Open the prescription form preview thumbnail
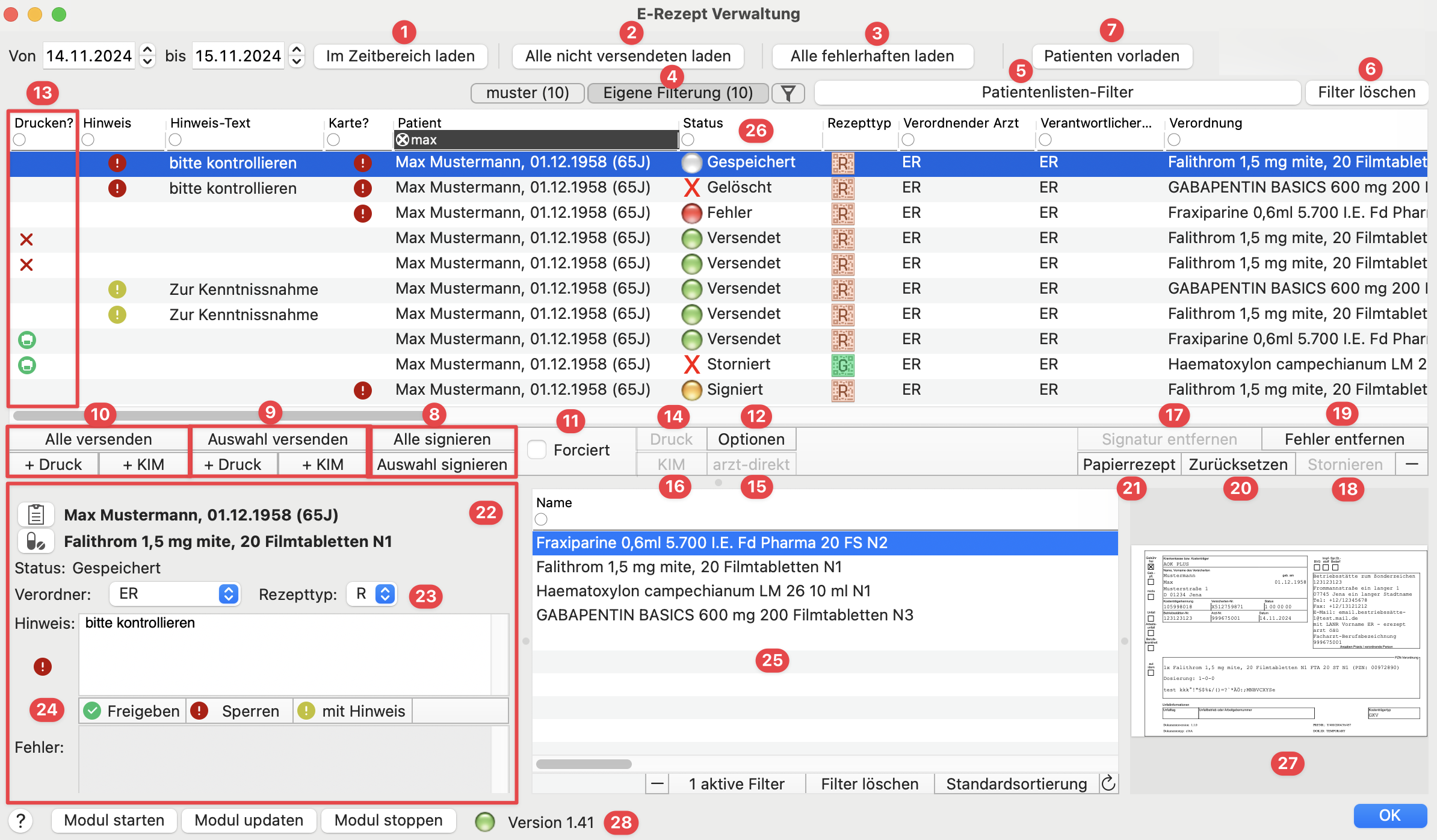This screenshot has height=840, width=1437. point(1279,641)
